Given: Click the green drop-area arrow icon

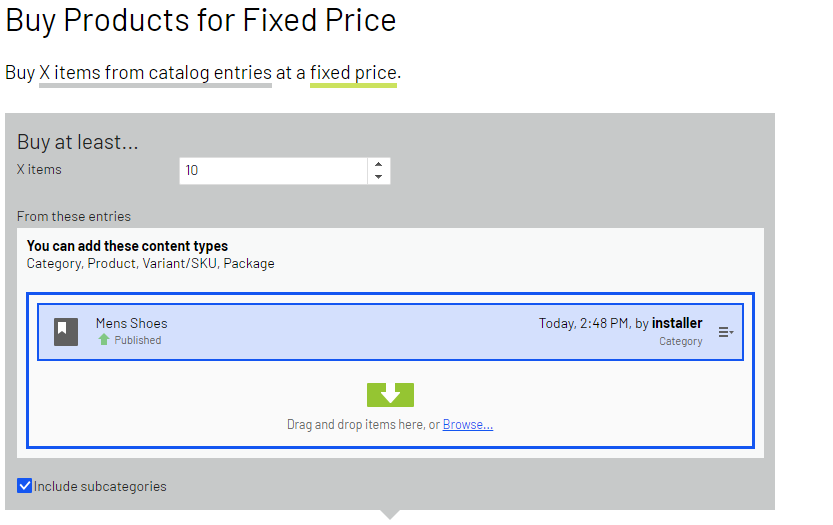Looking at the screenshot, I should click(390, 394).
